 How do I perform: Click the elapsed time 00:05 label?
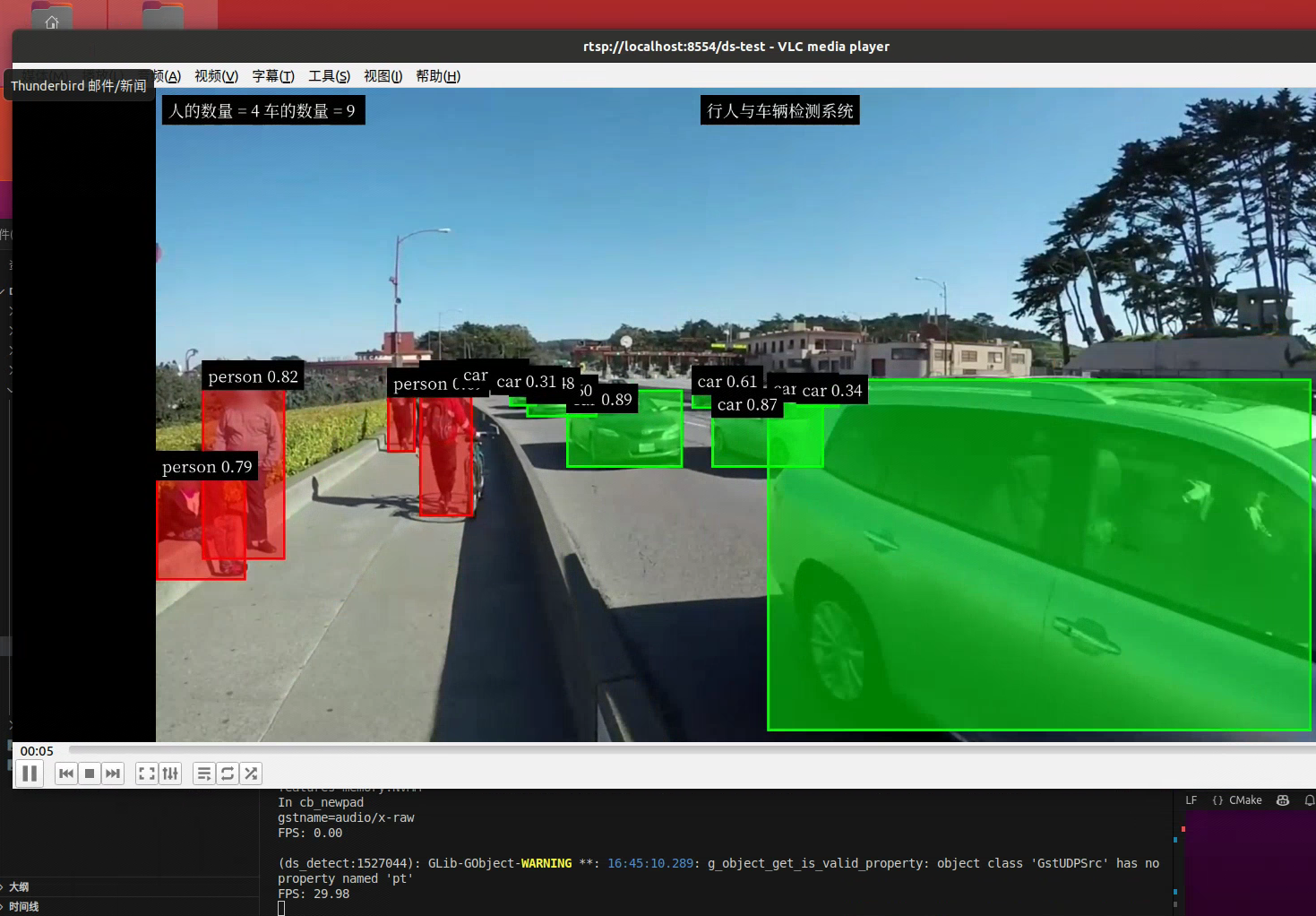point(37,751)
